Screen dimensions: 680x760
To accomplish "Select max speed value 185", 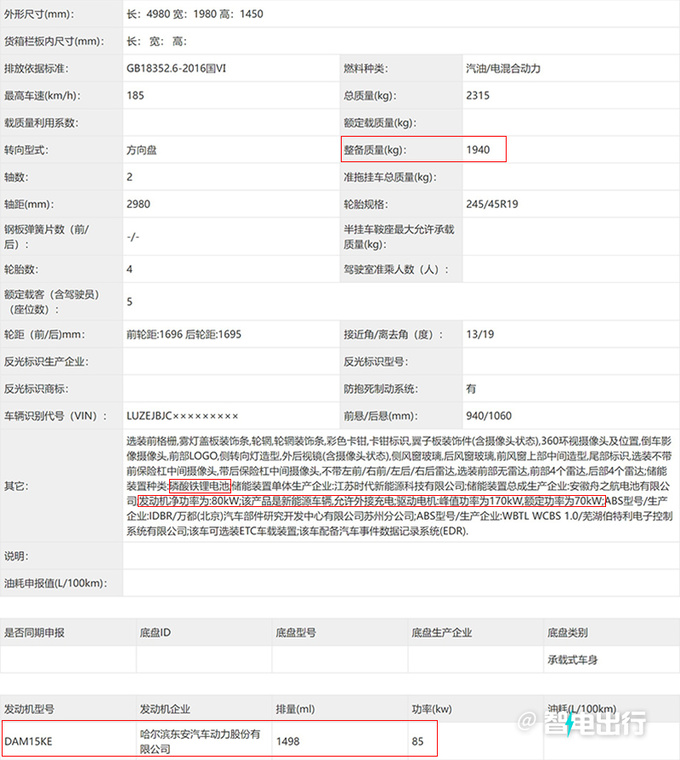I will click(135, 95).
